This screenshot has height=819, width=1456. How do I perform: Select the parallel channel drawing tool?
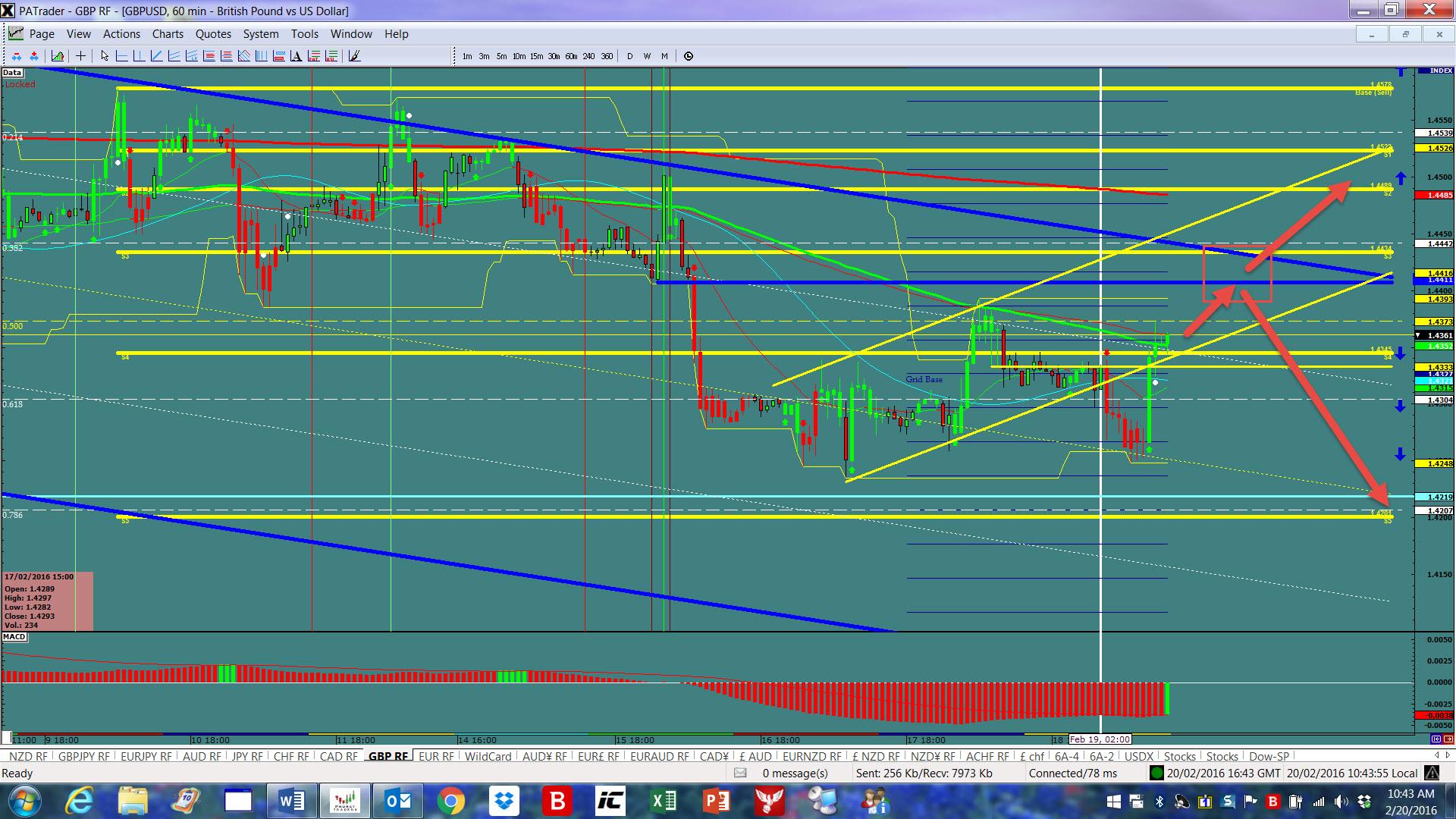174,55
